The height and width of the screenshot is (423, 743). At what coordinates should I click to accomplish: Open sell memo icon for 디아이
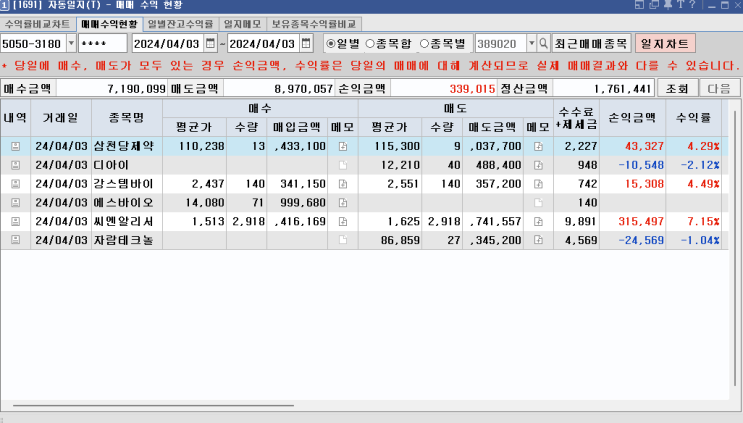[538, 165]
